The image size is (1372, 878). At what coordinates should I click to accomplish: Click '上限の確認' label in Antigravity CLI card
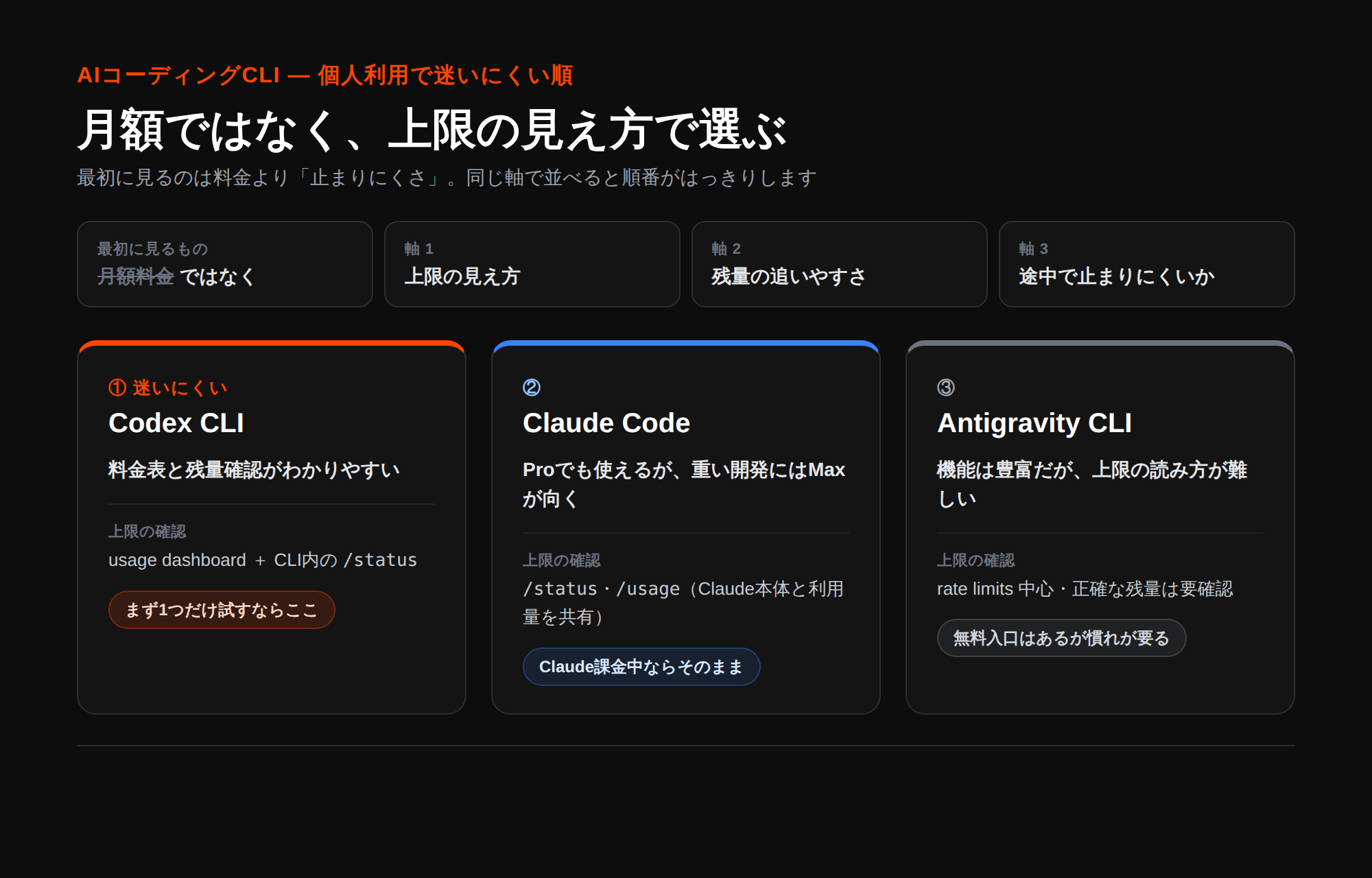point(976,560)
